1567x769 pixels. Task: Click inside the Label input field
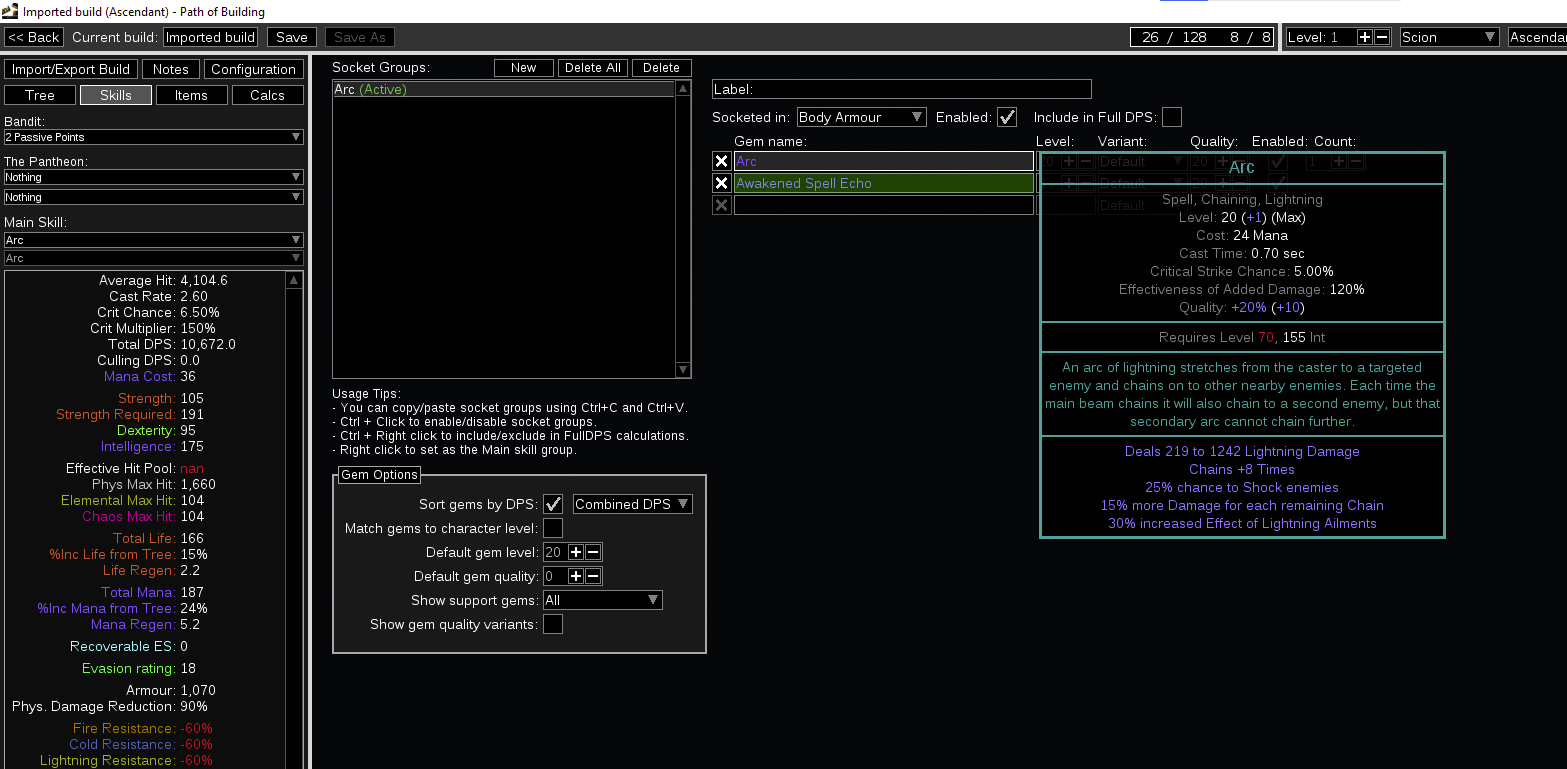pos(900,88)
